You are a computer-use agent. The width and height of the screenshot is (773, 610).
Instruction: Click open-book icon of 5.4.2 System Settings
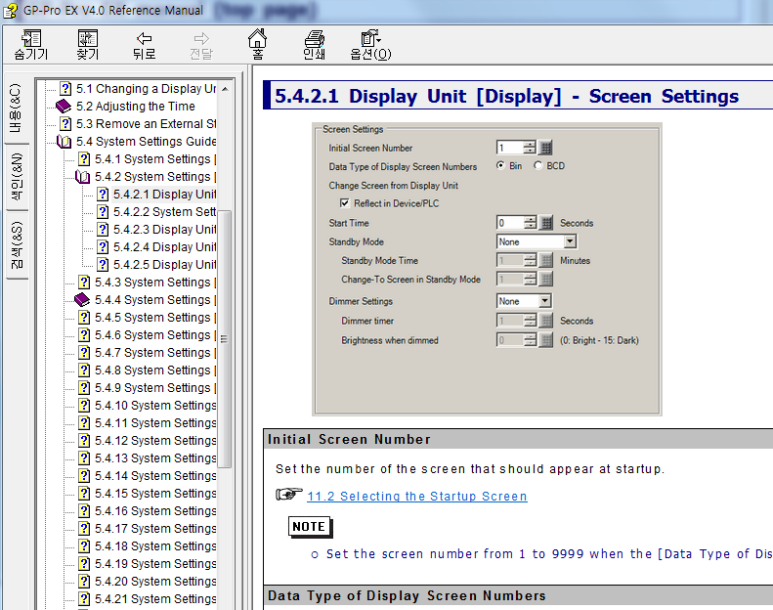(x=82, y=177)
